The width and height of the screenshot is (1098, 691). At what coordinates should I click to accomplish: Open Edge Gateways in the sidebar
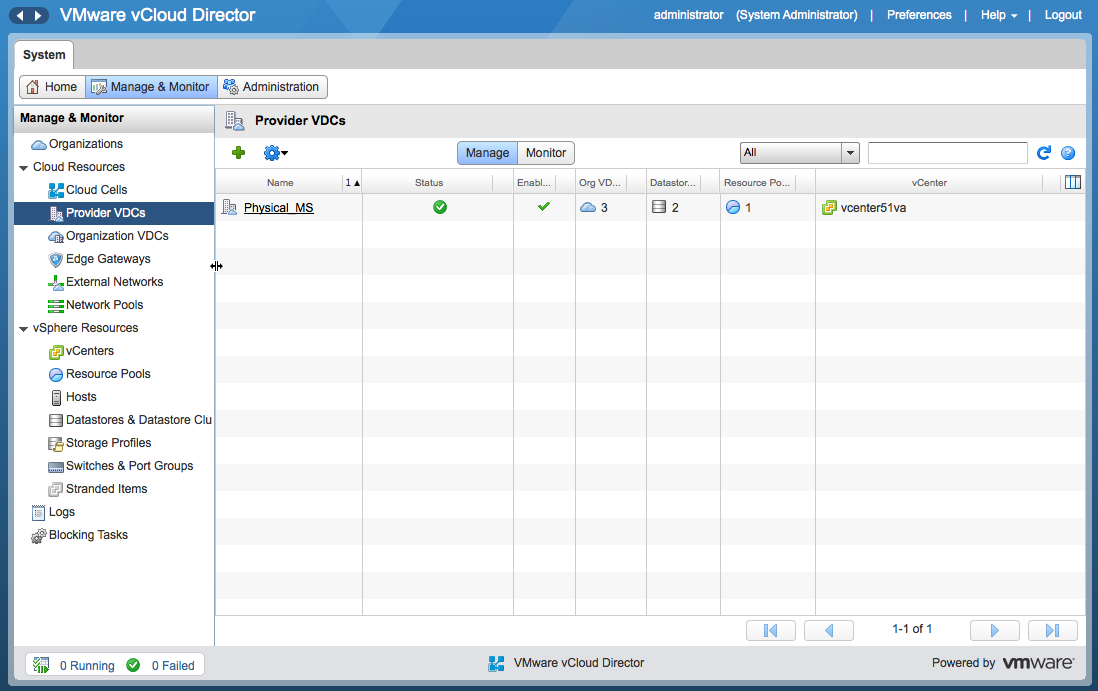pyautogui.click(x=108, y=259)
